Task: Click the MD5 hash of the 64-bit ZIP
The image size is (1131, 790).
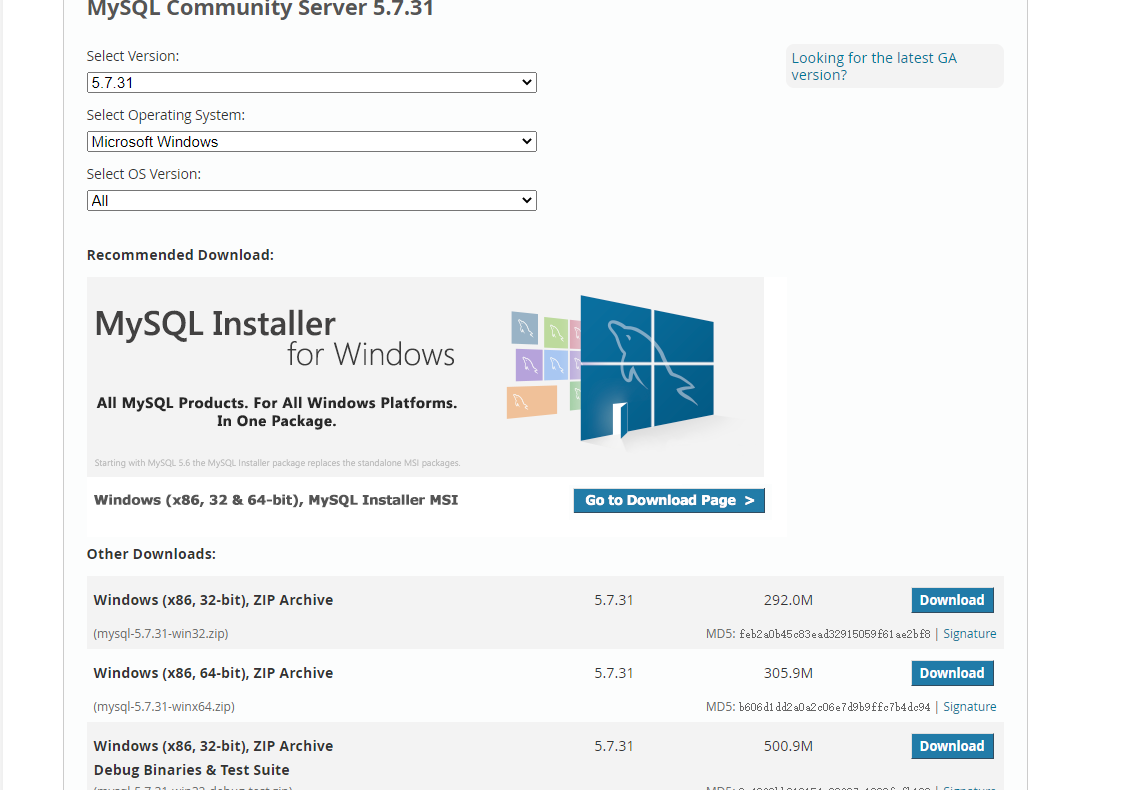Action: [835, 707]
